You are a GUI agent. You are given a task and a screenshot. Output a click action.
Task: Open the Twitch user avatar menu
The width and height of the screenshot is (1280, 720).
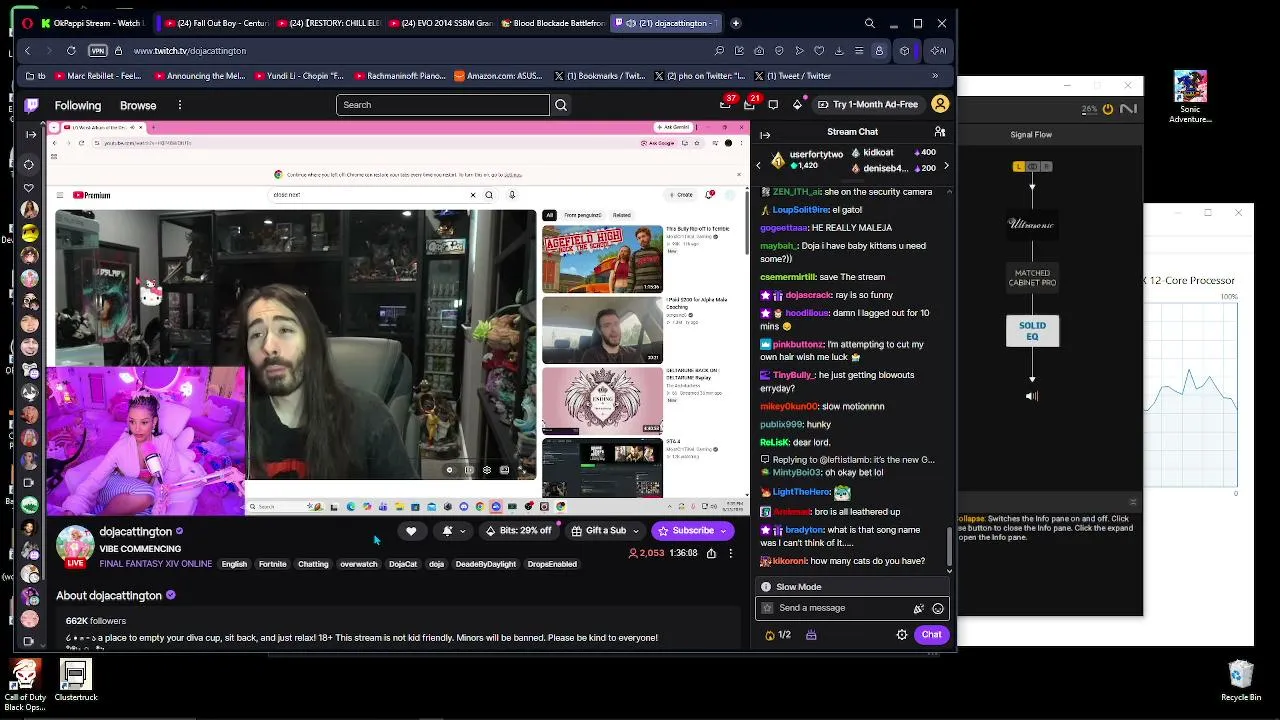point(940,104)
